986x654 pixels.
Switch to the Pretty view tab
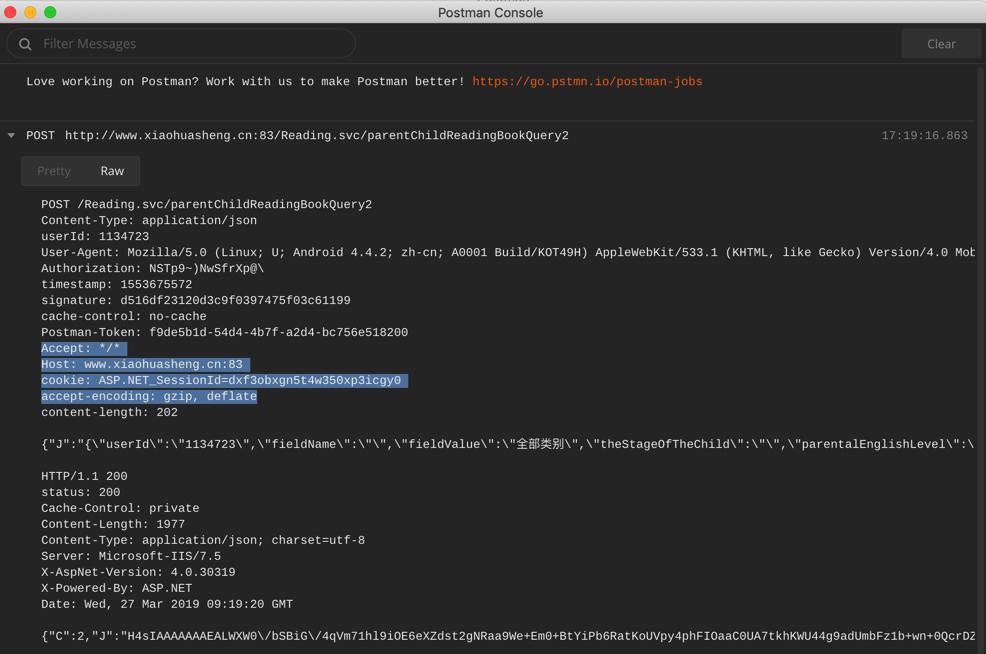(54, 171)
